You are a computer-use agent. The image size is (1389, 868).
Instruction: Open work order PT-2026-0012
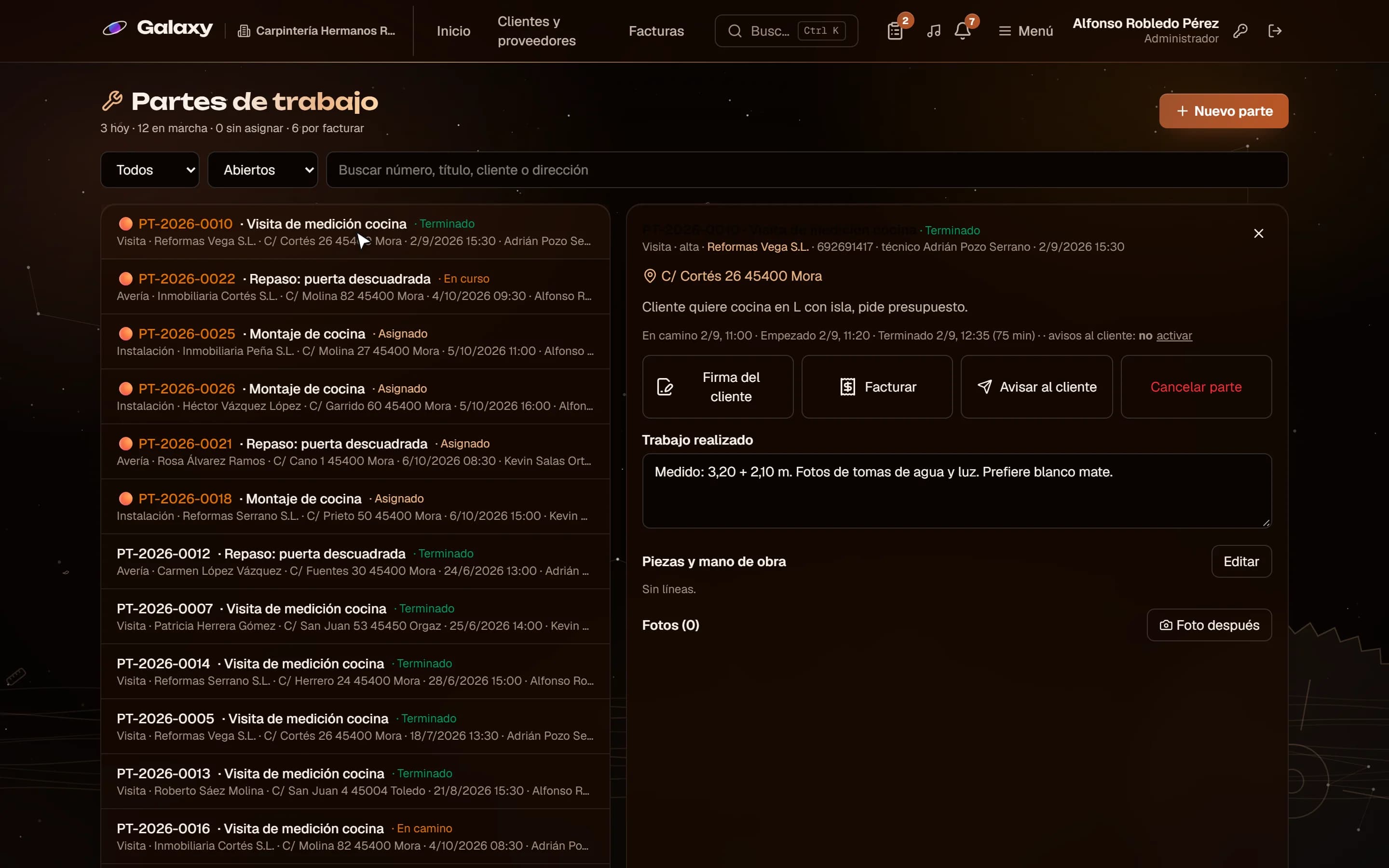pyautogui.click(x=355, y=561)
